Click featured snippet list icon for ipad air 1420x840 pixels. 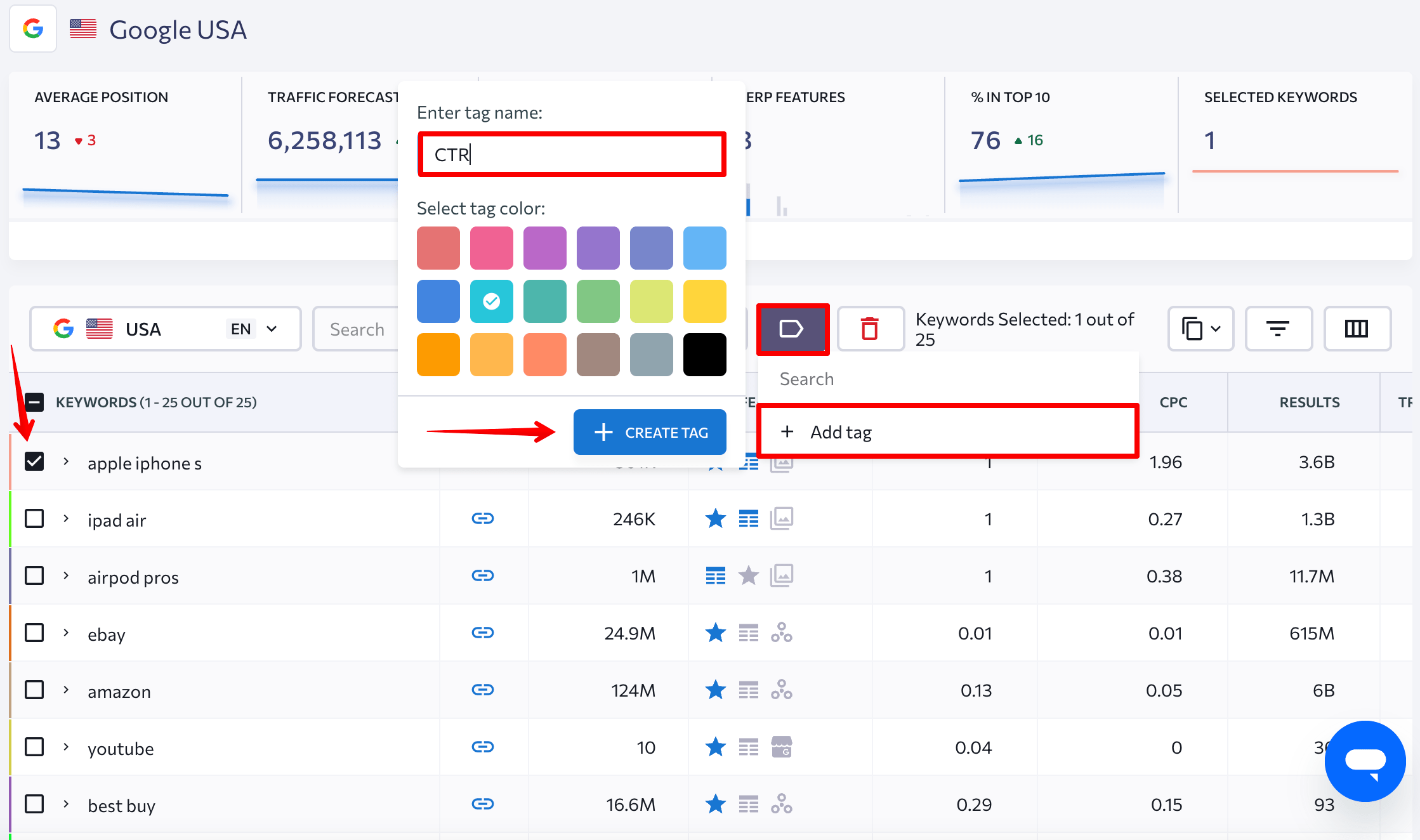point(749,519)
